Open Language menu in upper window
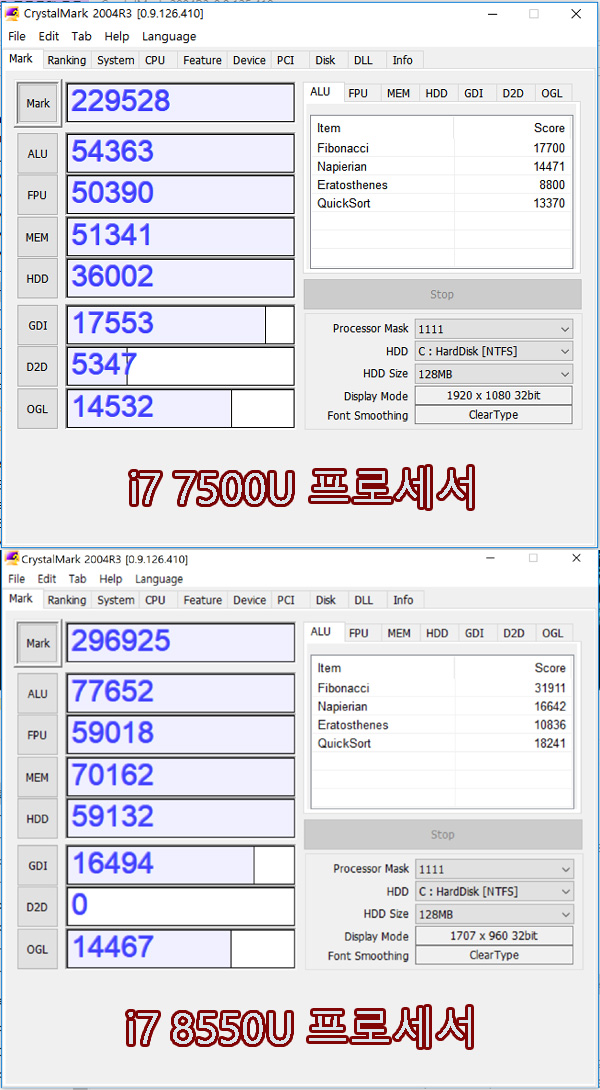The width and height of the screenshot is (600, 1090). click(169, 37)
